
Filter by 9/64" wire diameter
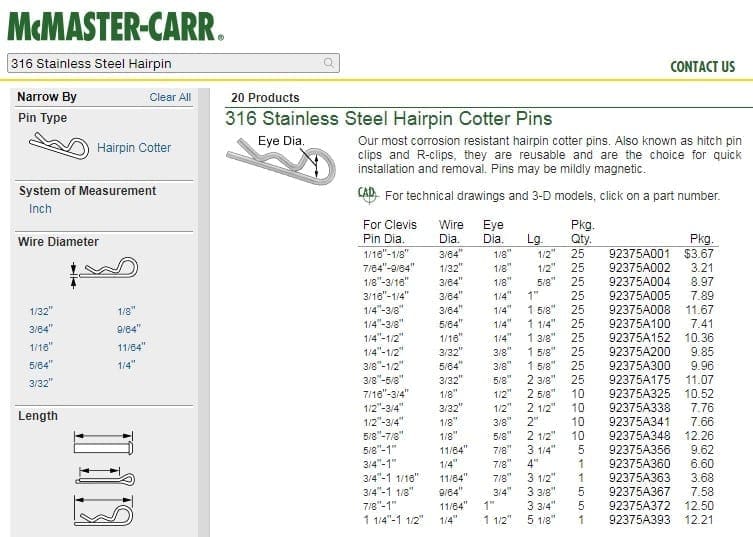(x=129, y=329)
